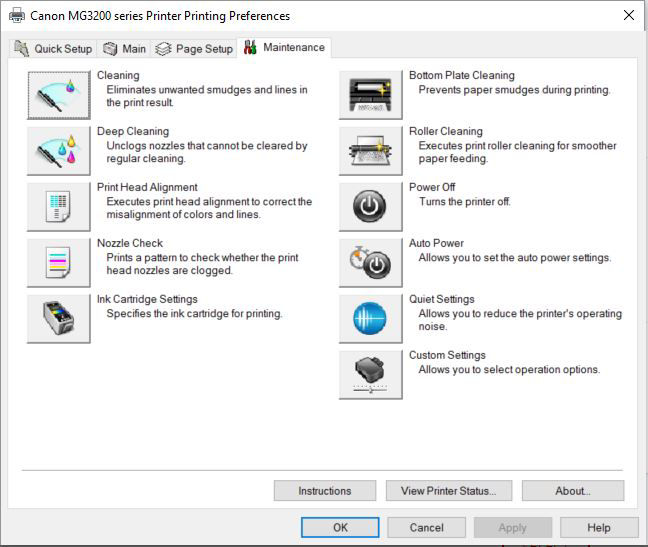The width and height of the screenshot is (648, 547).
Task: Click the Custom Settings icon
Action: (x=370, y=375)
